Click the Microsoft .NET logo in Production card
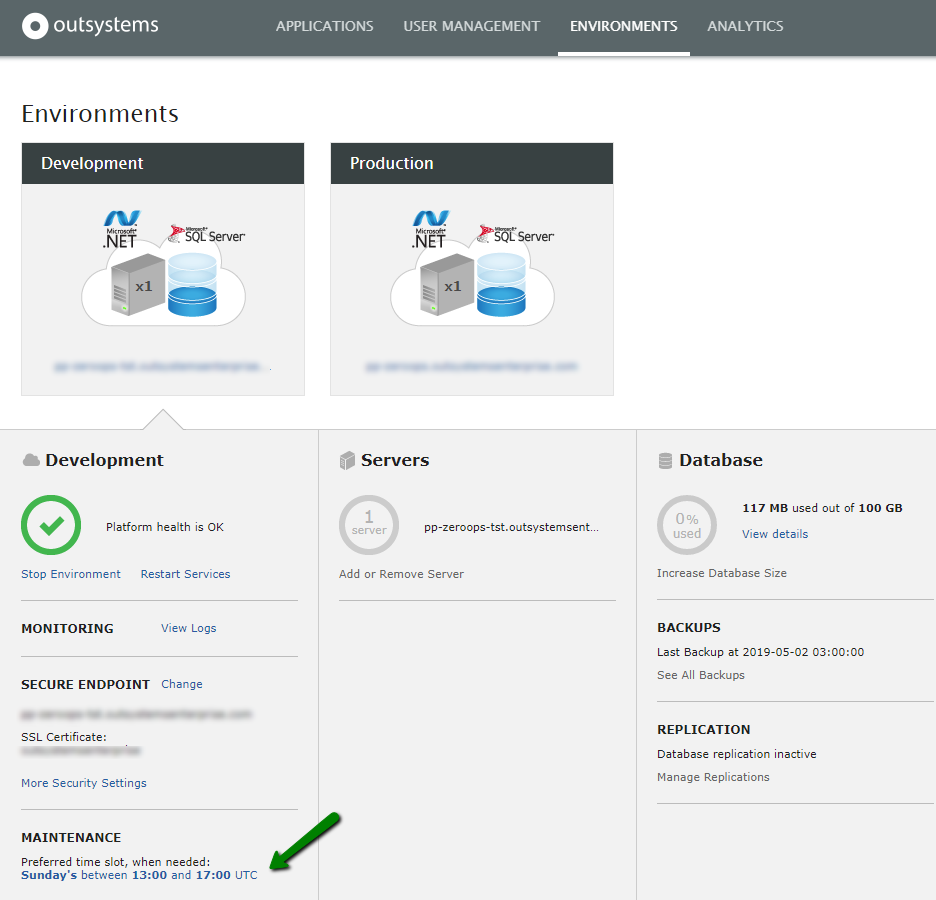 (430, 229)
